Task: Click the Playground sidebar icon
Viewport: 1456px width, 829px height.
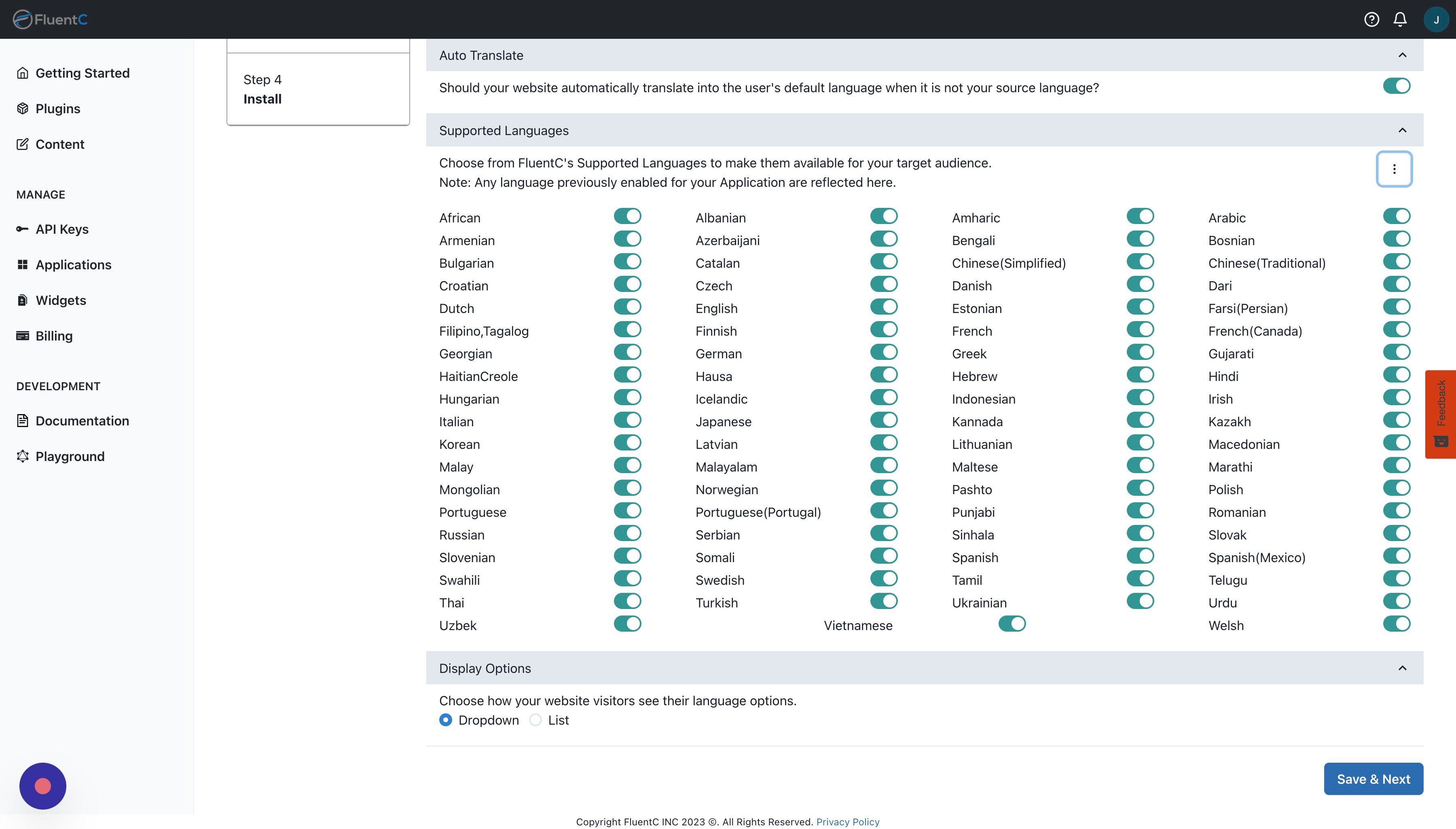Action: point(22,456)
